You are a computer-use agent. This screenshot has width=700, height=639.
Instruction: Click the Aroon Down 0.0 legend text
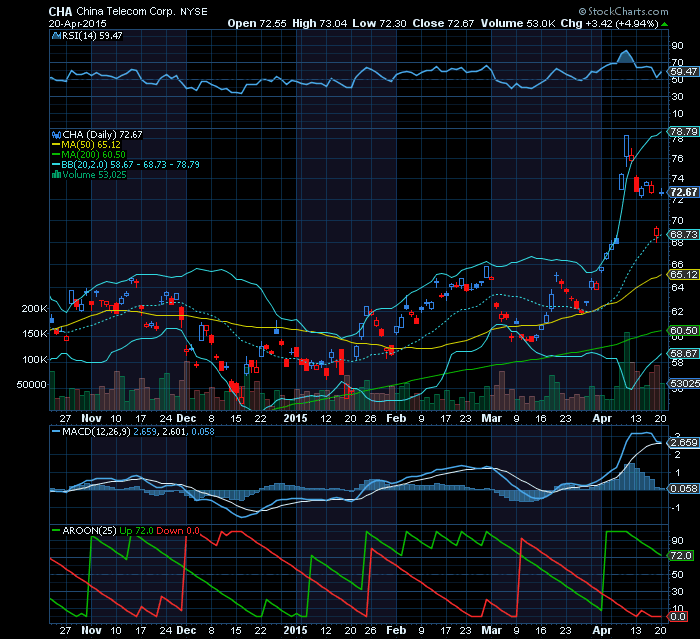pyautogui.click(x=178, y=530)
